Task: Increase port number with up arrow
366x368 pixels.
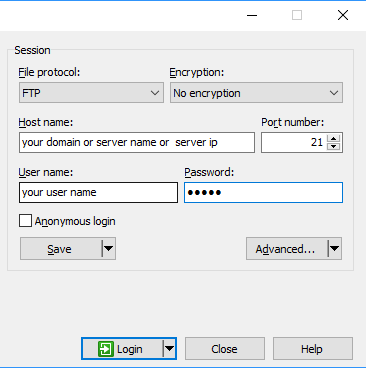Action: [333, 138]
